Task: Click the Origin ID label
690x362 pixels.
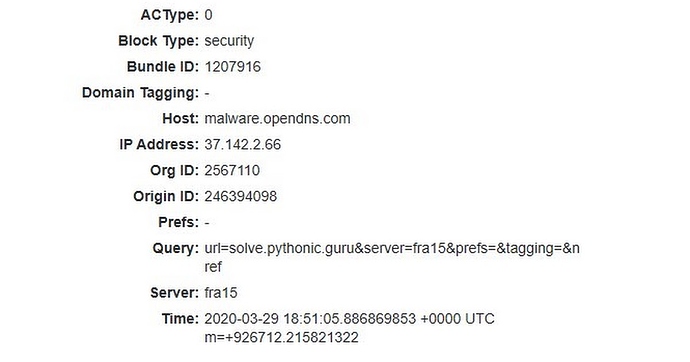Action: pyautogui.click(x=166, y=197)
